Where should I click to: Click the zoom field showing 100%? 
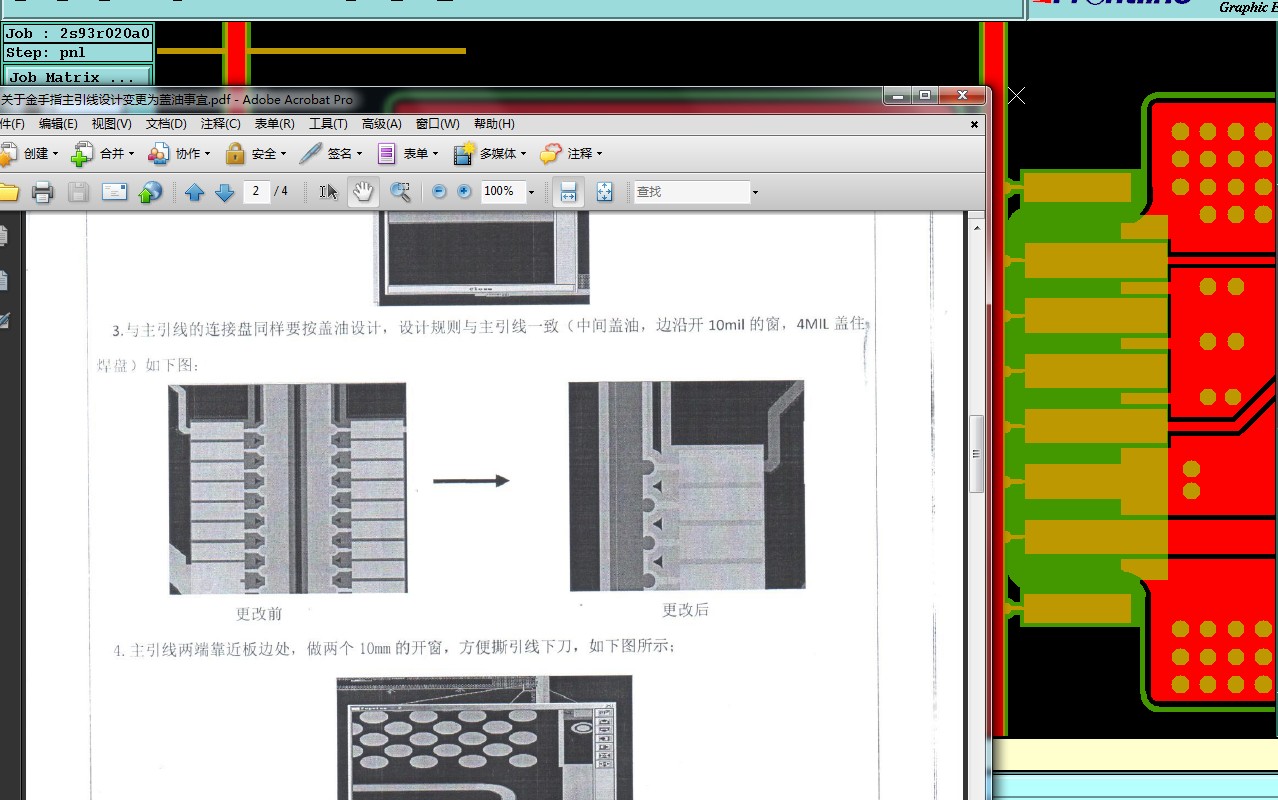click(x=502, y=191)
